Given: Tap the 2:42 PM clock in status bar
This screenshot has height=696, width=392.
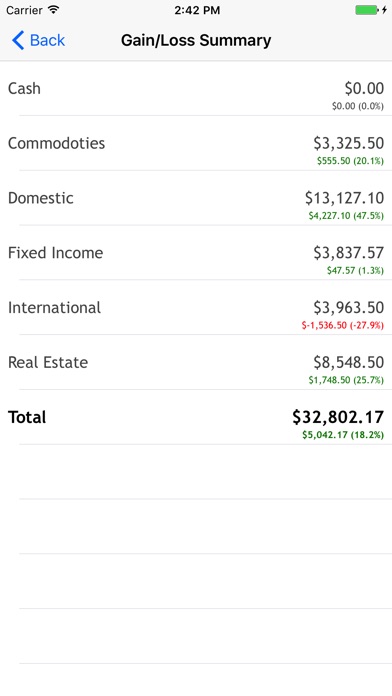Looking at the screenshot, I should (x=197, y=10).
